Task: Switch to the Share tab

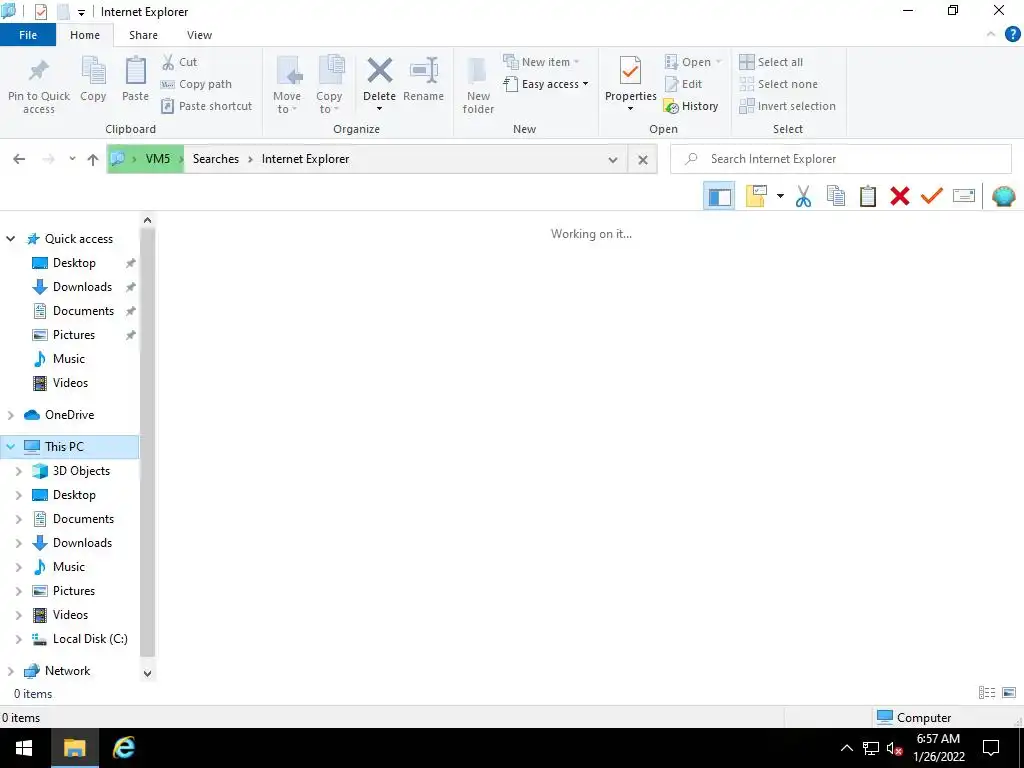Action: coord(143,35)
